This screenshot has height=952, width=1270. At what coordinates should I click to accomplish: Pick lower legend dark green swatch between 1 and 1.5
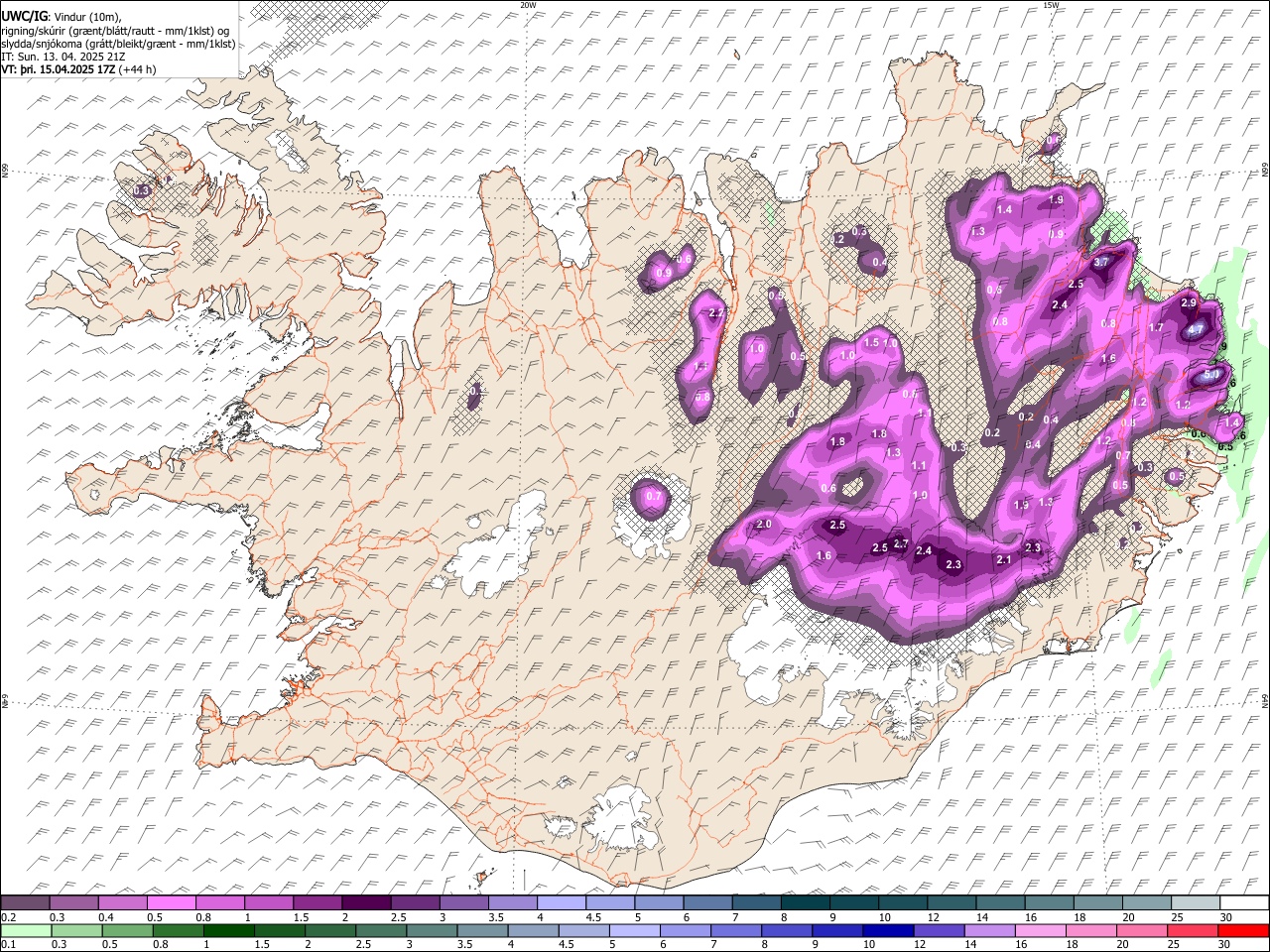(229, 931)
